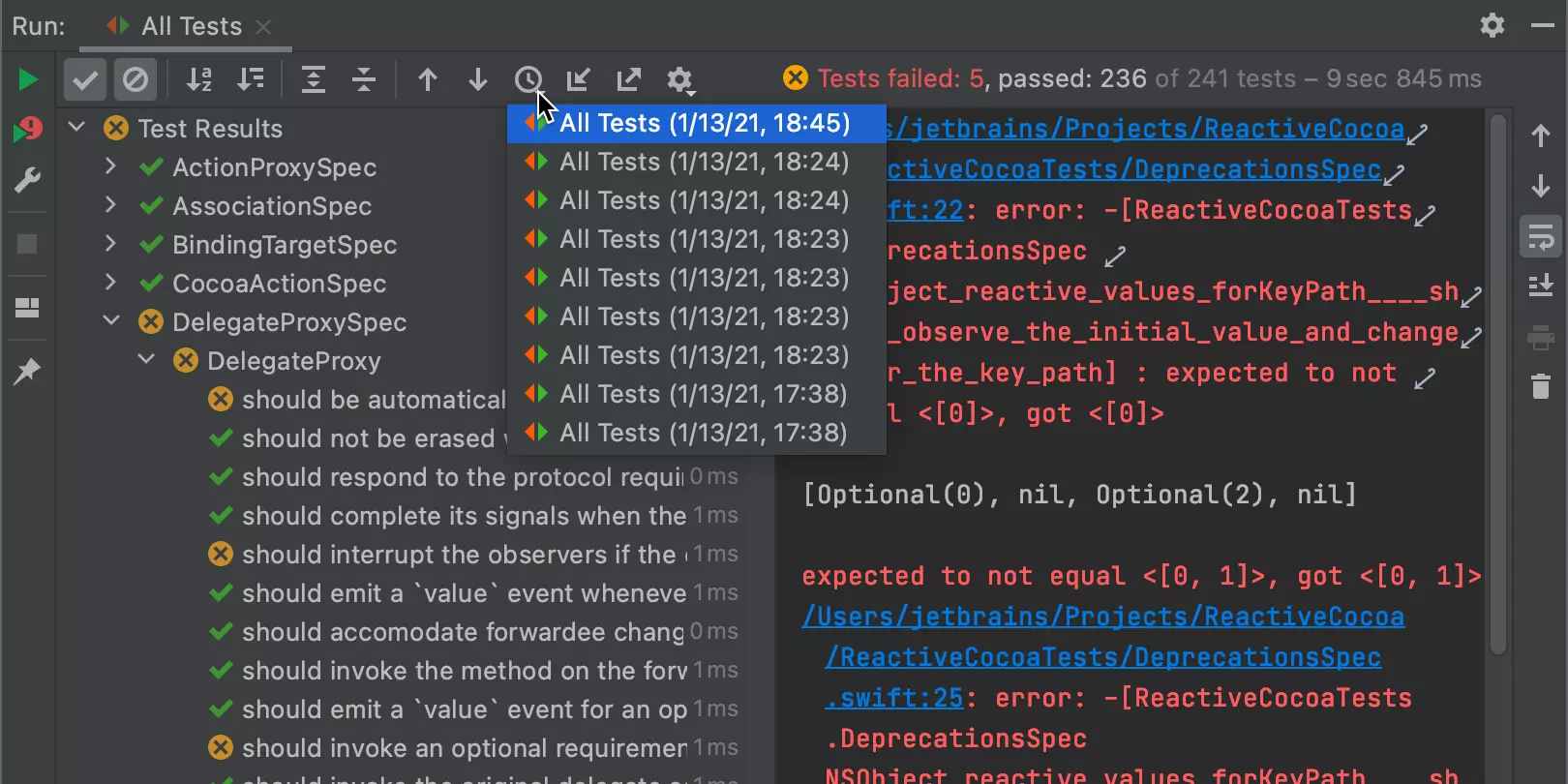Click the Sort alphabetically icon

(199, 79)
